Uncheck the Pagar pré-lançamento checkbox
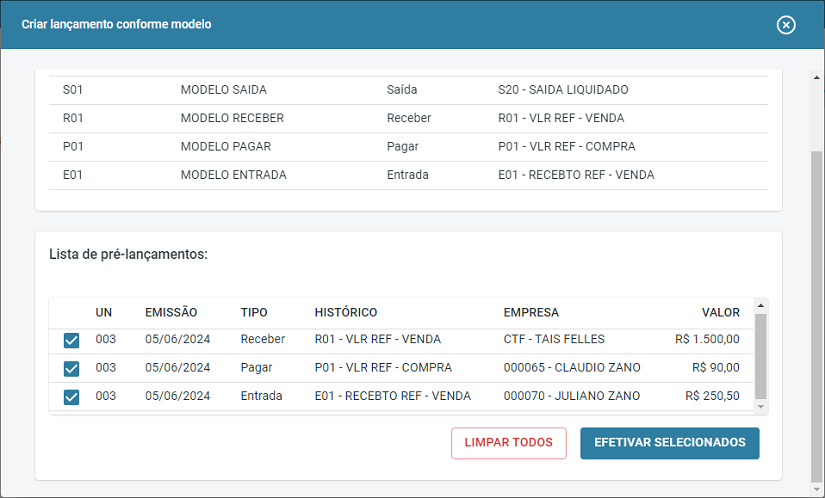Screen dimensions: 825x498 (71, 368)
